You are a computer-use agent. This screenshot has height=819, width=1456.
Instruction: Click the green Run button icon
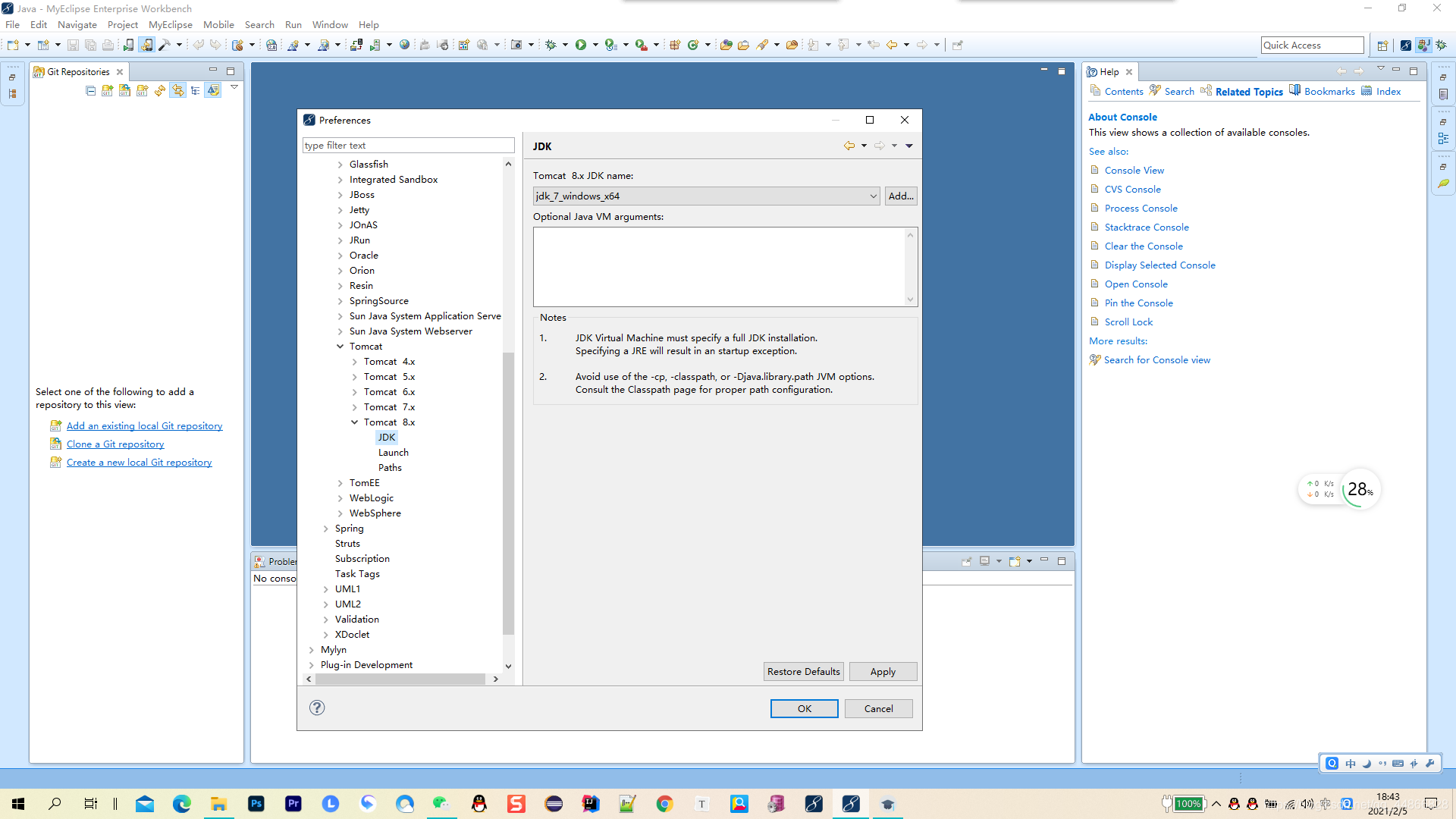click(581, 45)
